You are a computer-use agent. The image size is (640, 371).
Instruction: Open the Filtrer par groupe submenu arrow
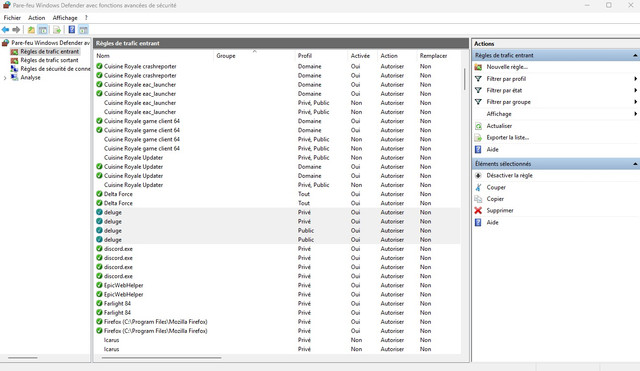[x=636, y=102]
